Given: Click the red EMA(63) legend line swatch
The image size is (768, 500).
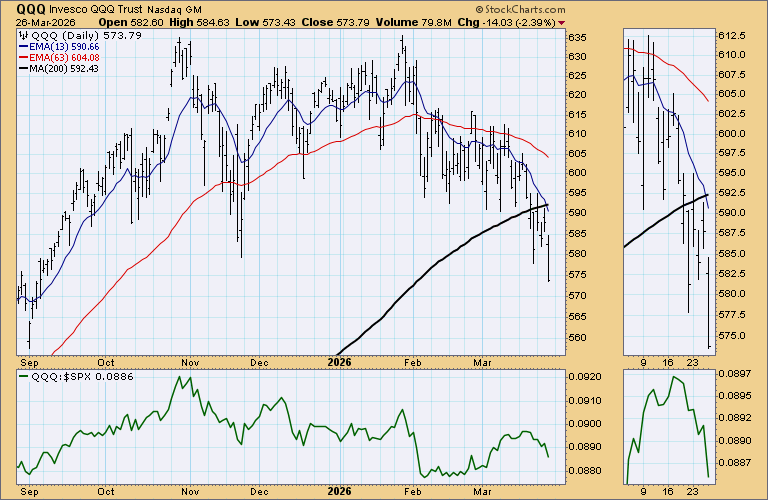Looking at the screenshot, I should pos(24,57).
